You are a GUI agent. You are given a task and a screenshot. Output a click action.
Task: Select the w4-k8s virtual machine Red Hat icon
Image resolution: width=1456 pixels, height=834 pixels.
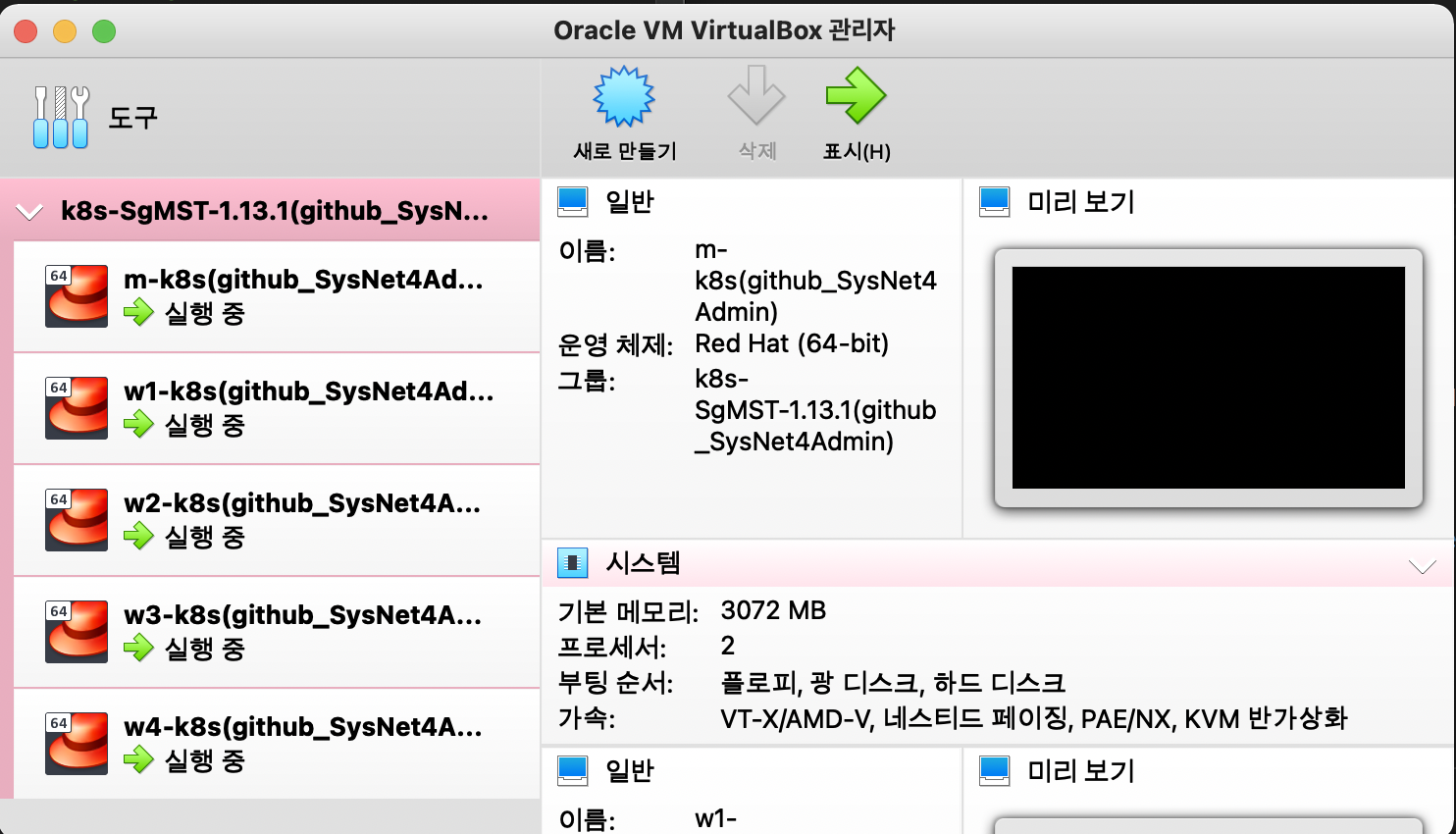77,743
